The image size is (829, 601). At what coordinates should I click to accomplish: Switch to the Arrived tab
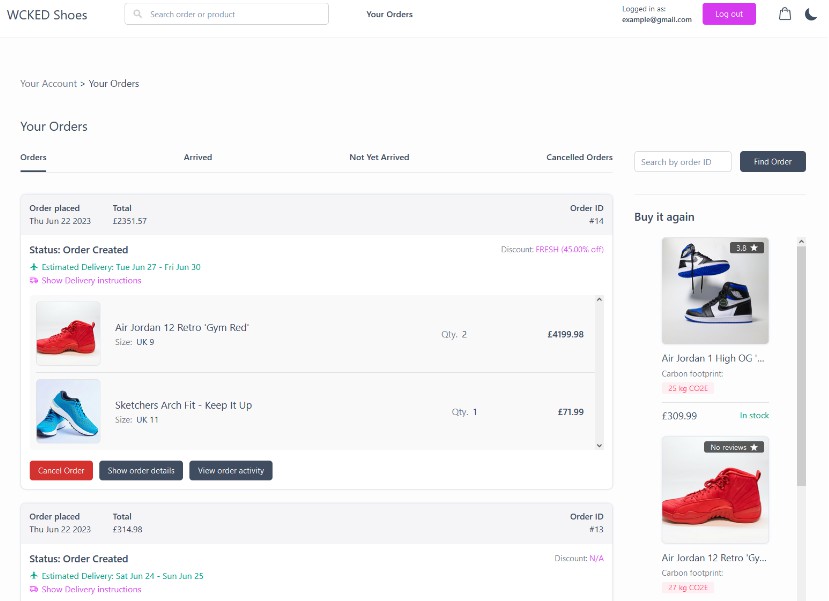(x=197, y=157)
